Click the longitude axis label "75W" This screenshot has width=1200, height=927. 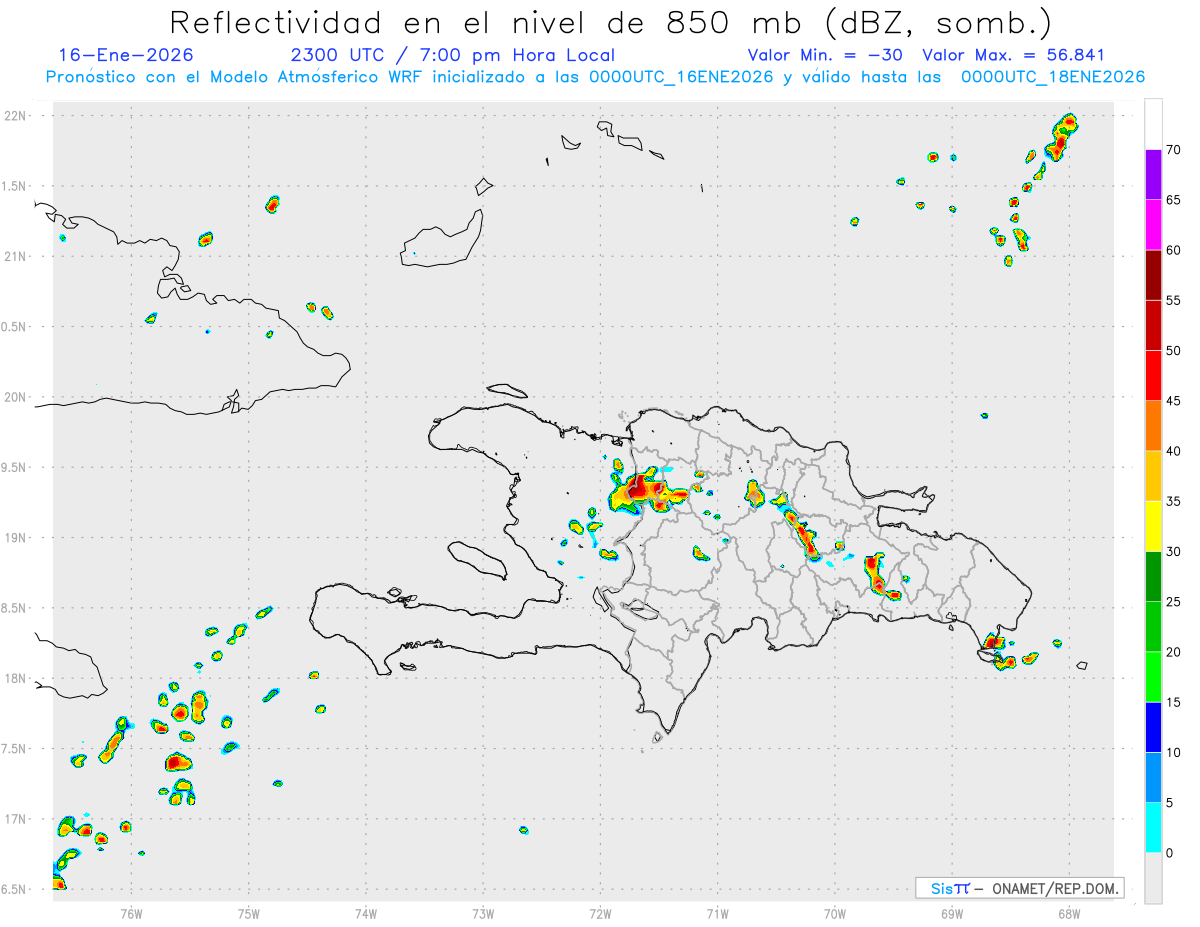(248, 913)
